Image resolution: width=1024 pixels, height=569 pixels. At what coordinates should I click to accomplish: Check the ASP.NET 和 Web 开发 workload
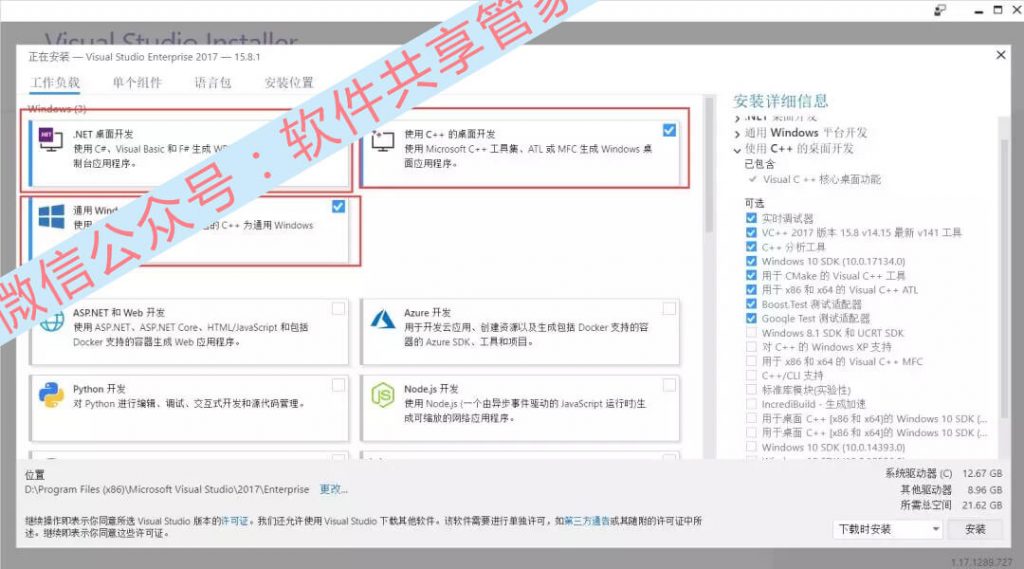[338, 308]
